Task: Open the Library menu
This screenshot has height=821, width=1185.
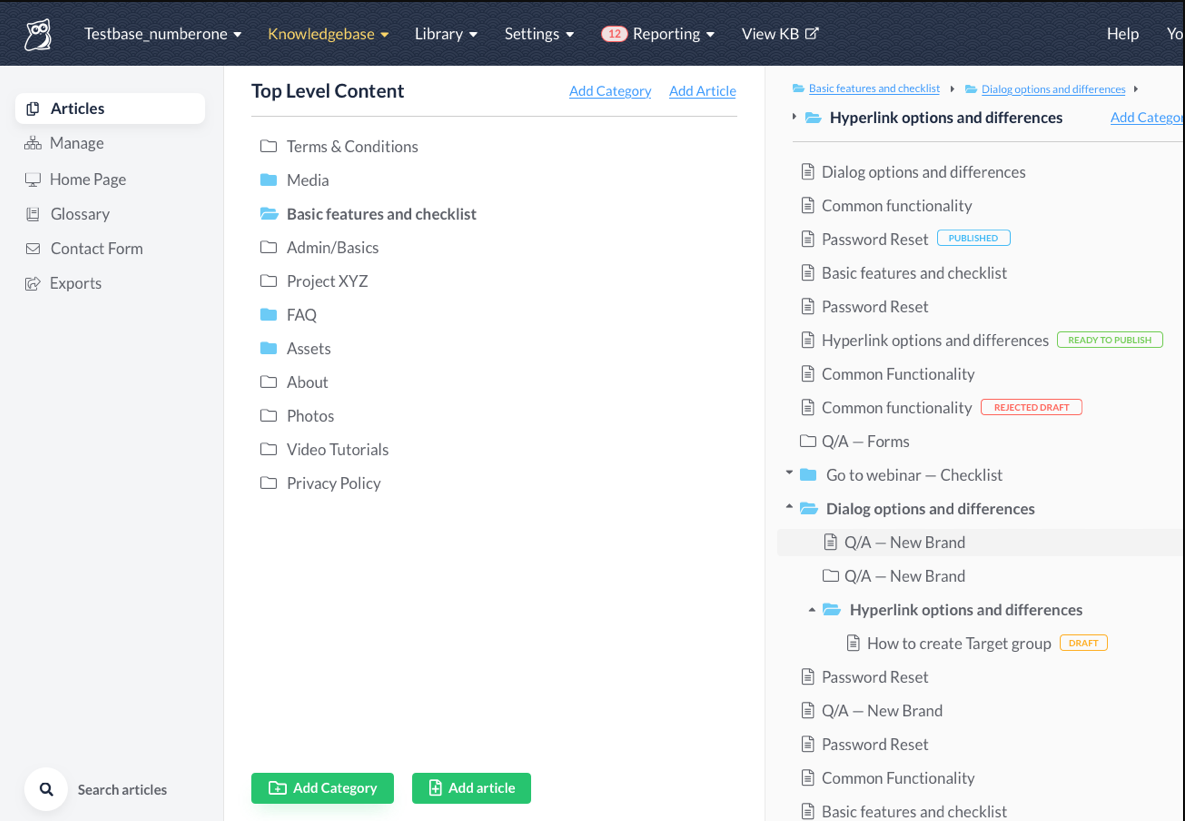Action: click(446, 34)
